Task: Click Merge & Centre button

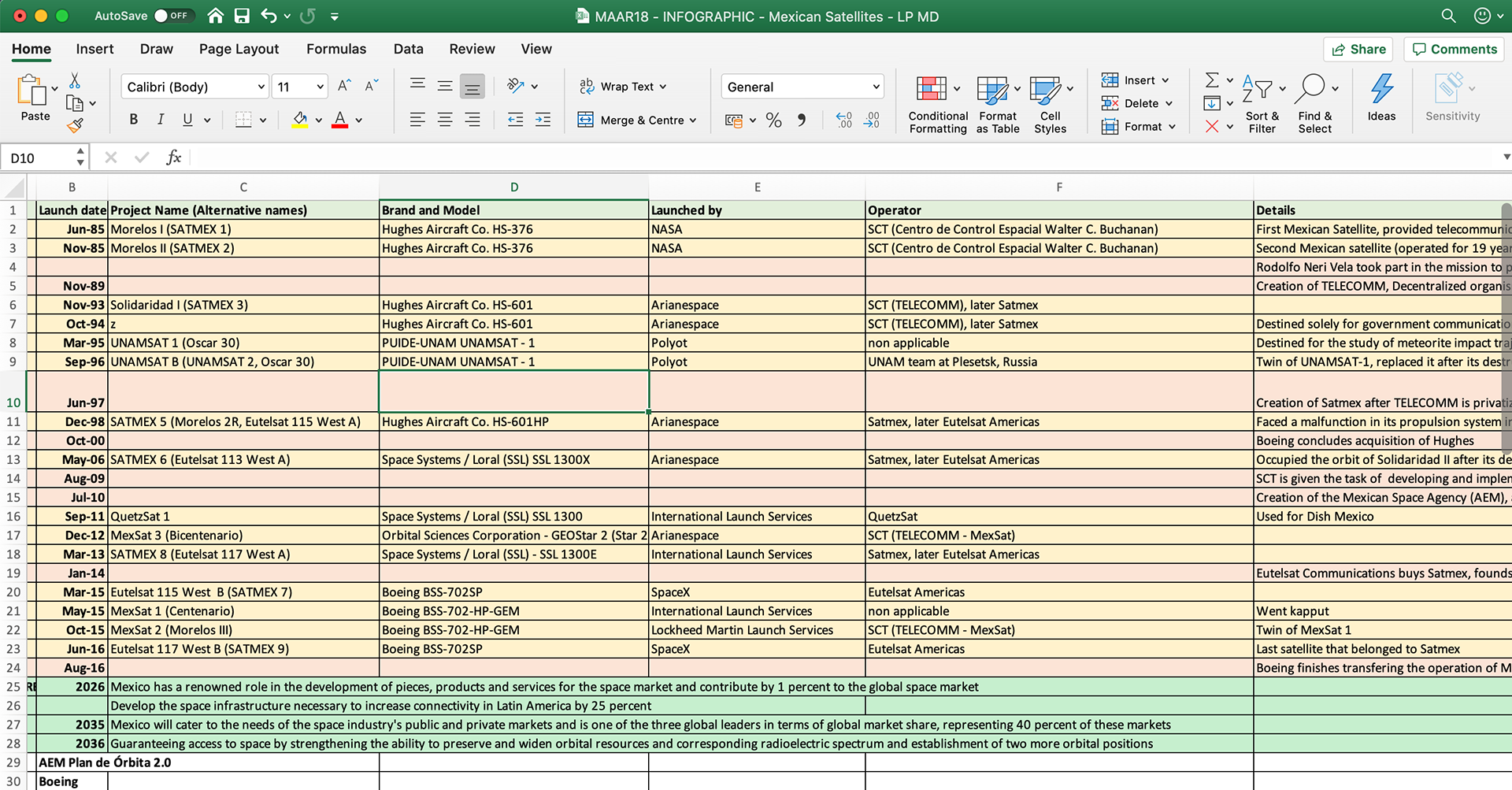Action: (636, 120)
